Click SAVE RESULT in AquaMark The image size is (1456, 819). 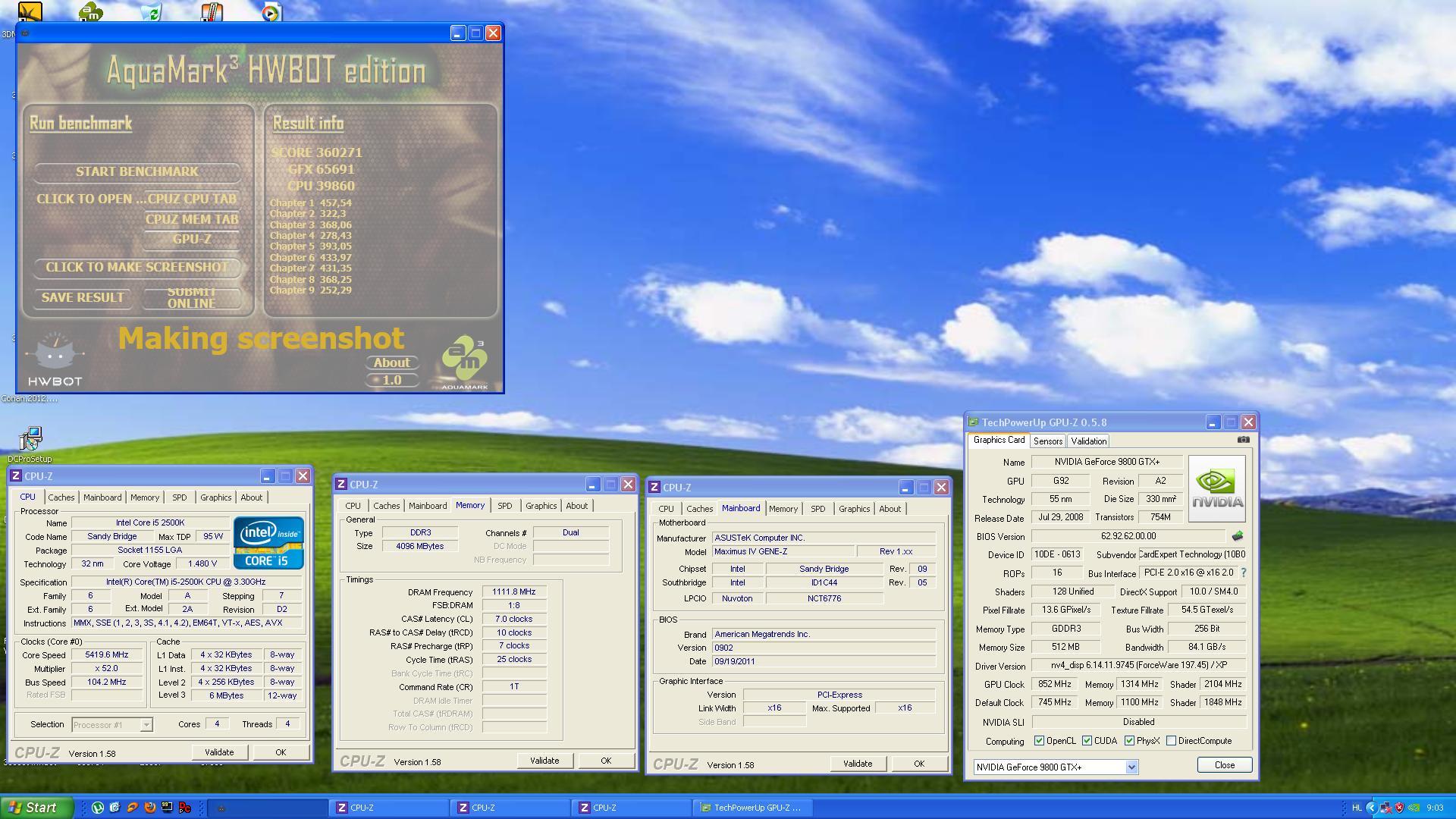click(83, 297)
